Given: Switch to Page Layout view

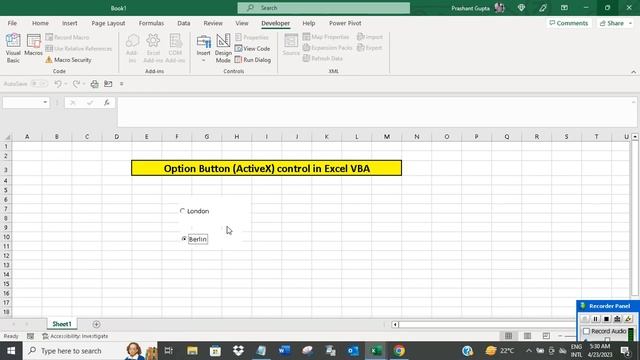Looking at the screenshot, I should click(x=527, y=336).
